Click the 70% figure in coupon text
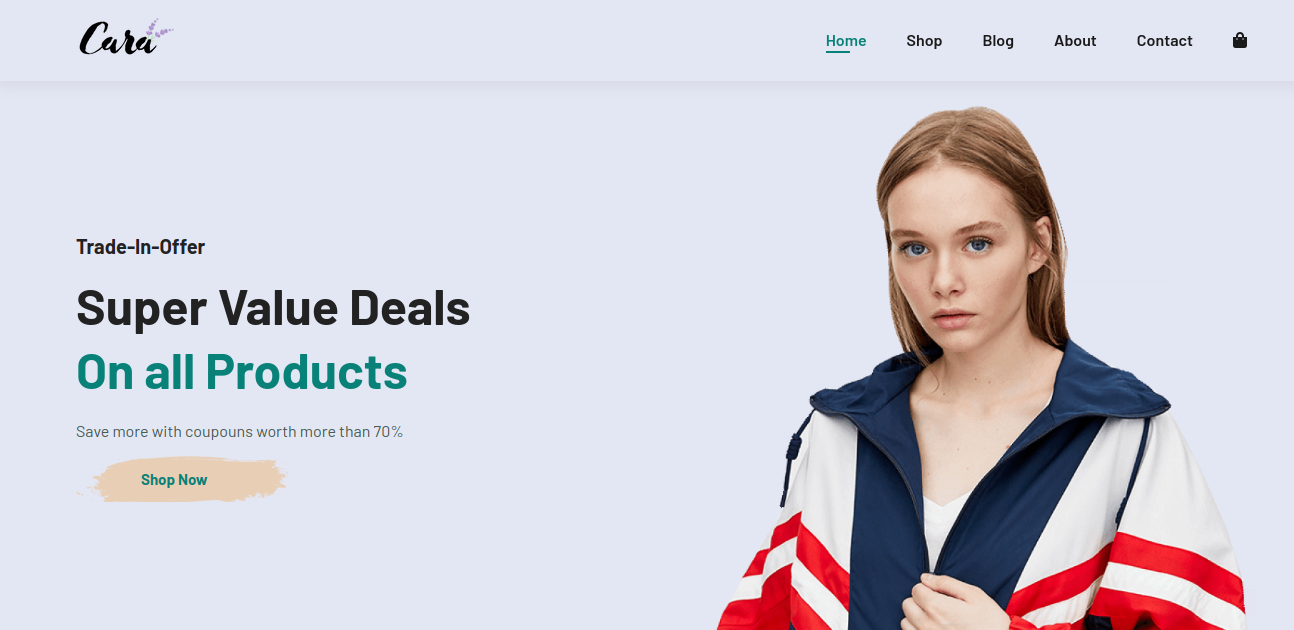Image resolution: width=1294 pixels, height=630 pixels. 388,432
